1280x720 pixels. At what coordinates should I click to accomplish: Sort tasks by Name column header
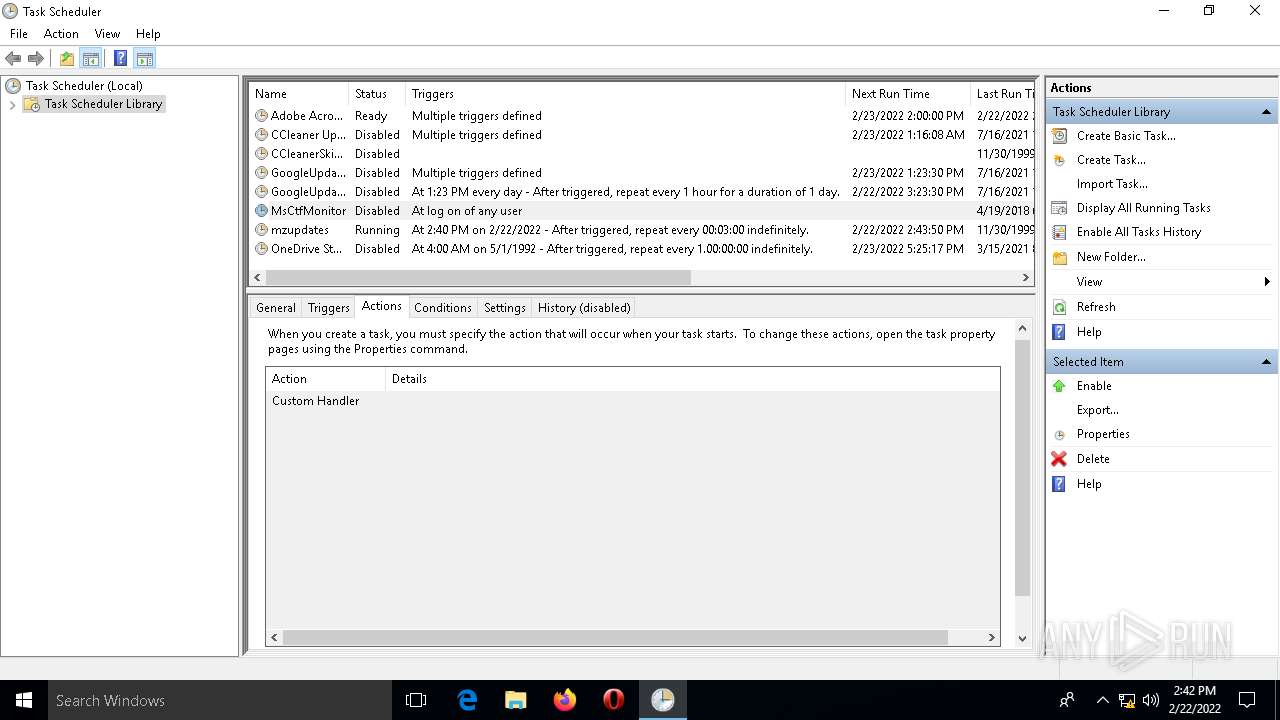(299, 94)
